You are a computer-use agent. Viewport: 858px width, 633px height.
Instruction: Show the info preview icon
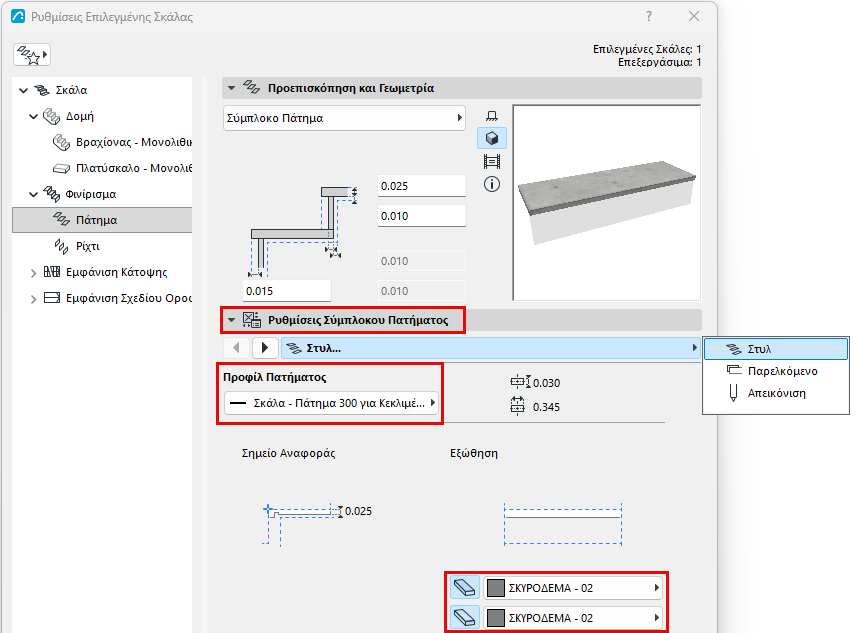coord(491,184)
